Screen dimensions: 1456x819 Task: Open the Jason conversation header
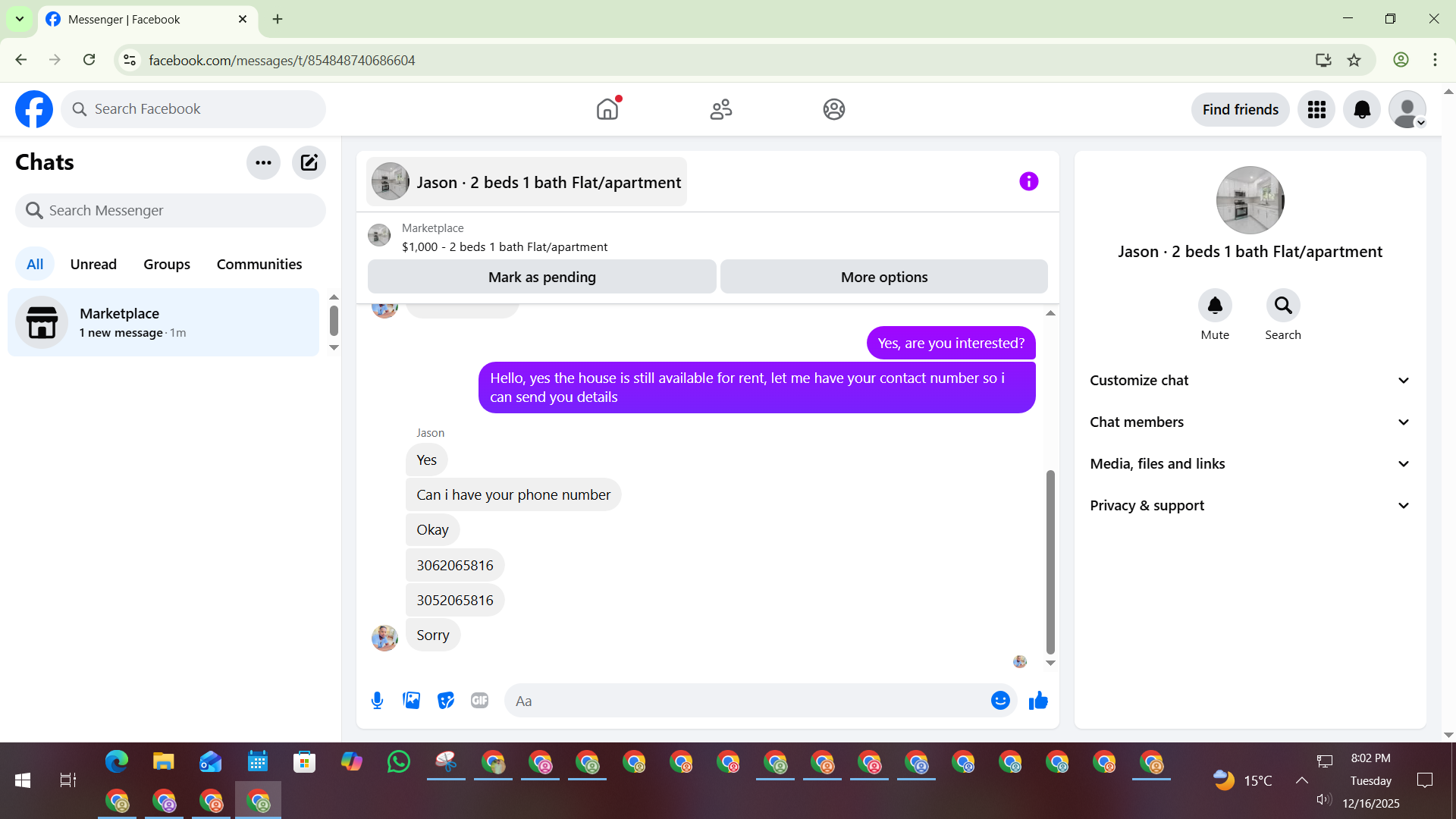click(526, 182)
